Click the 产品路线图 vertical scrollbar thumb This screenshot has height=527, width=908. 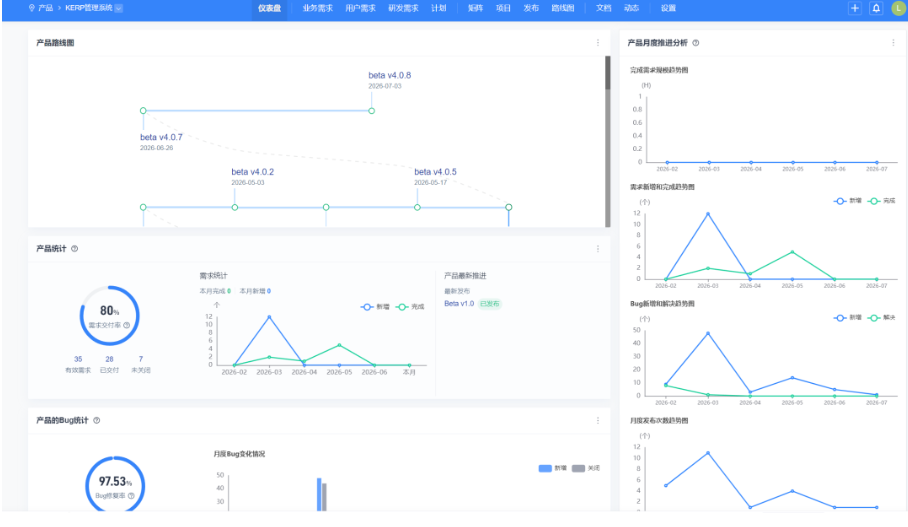coord(607,73)
